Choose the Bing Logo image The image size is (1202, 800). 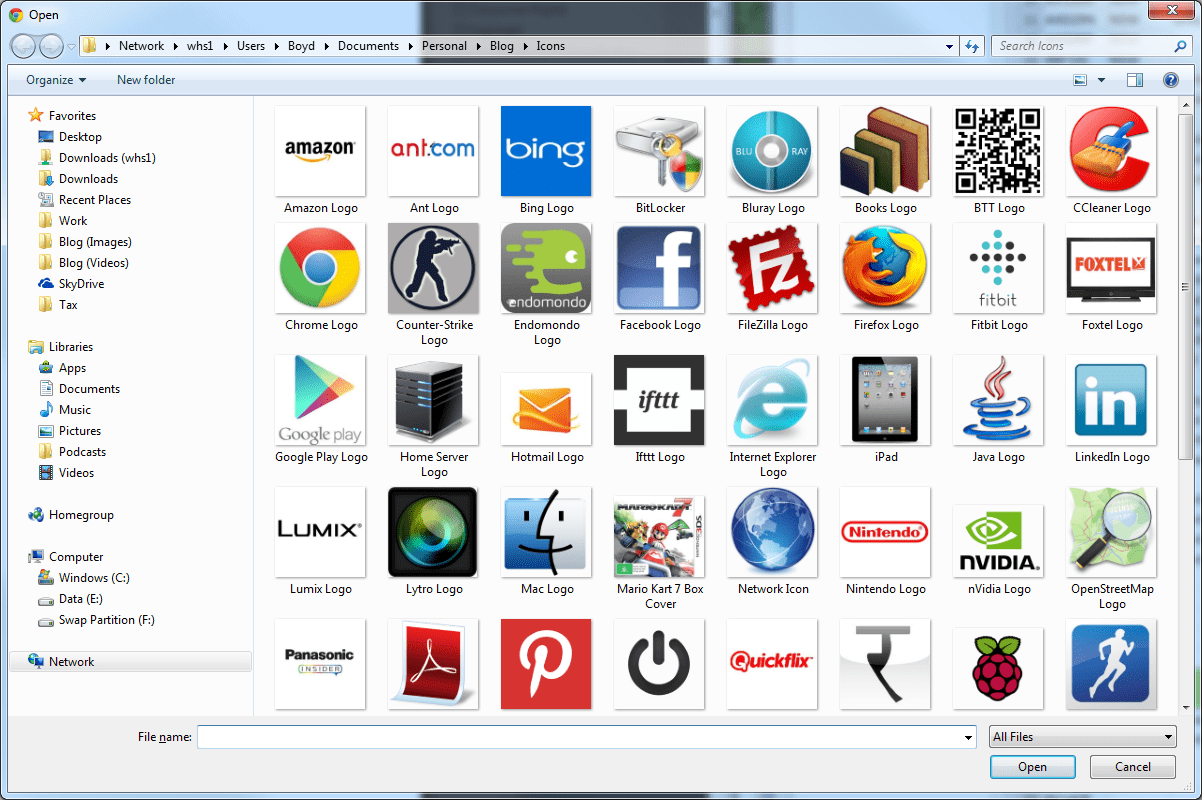click(546, 151)
